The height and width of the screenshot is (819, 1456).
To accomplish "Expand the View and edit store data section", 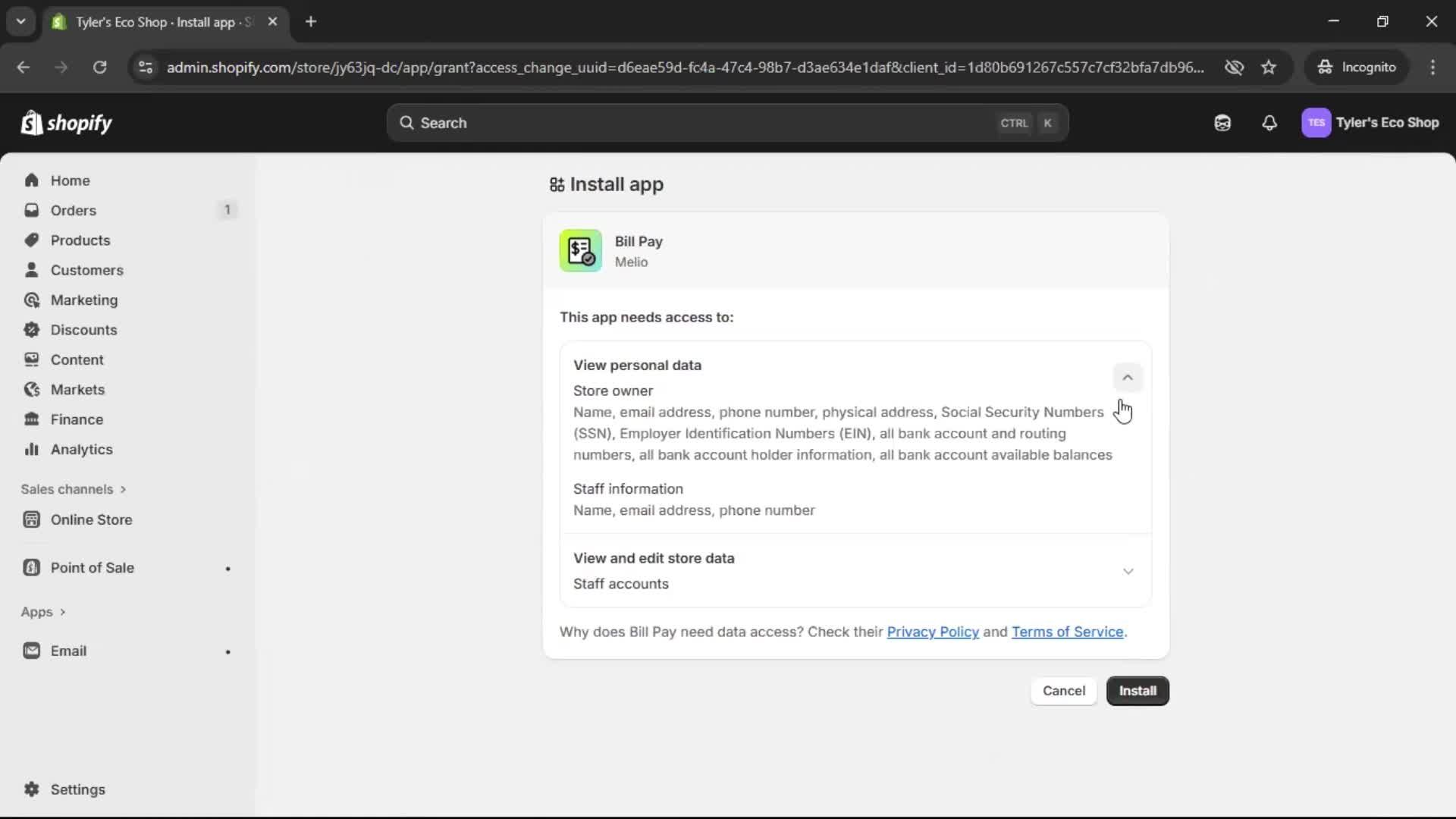I will (x=1128, y=571).
